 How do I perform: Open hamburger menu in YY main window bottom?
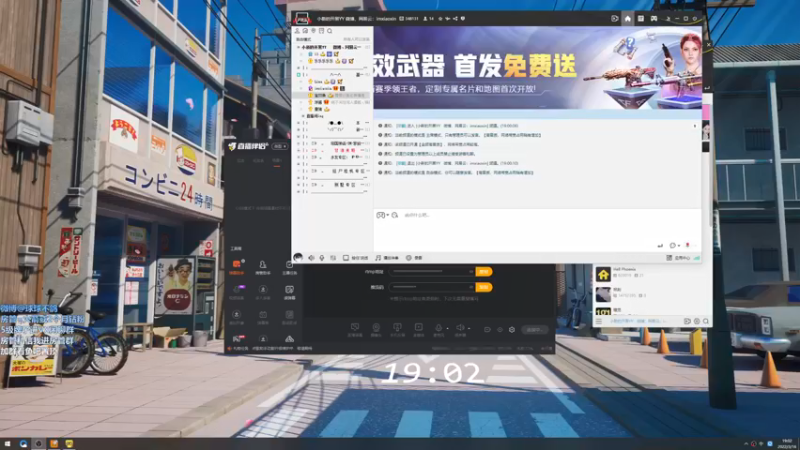click(599, 321)
